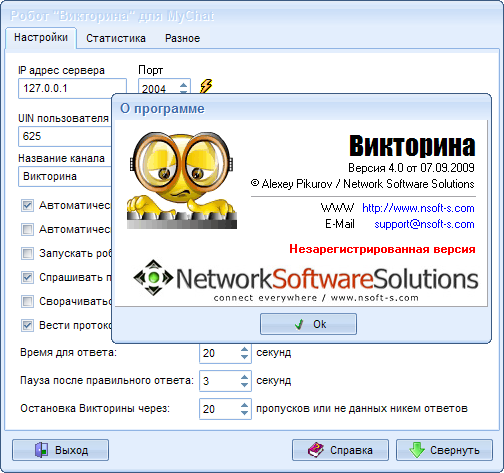Decrease Время для ответа seconds

244,357
